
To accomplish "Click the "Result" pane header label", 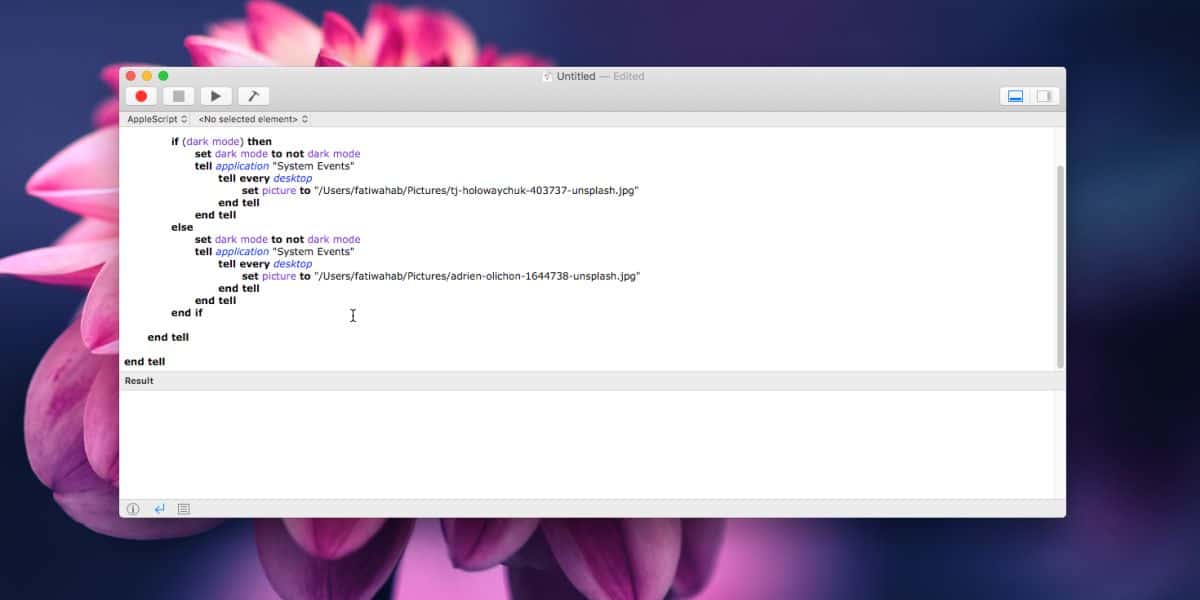I will point(139,381).
